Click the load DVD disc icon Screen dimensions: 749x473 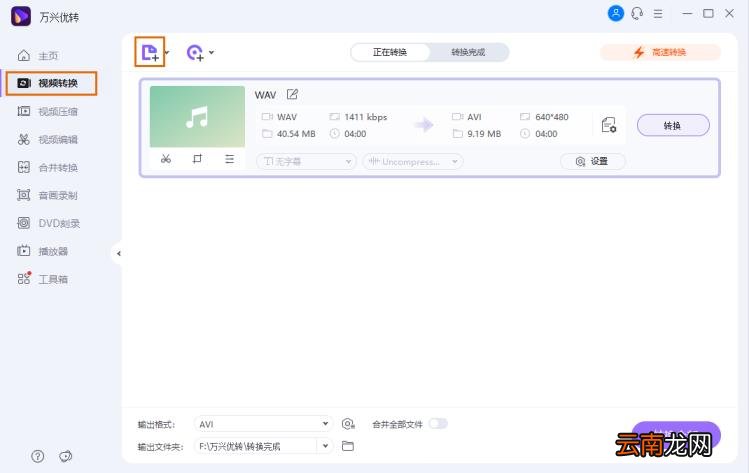point(195,53)
